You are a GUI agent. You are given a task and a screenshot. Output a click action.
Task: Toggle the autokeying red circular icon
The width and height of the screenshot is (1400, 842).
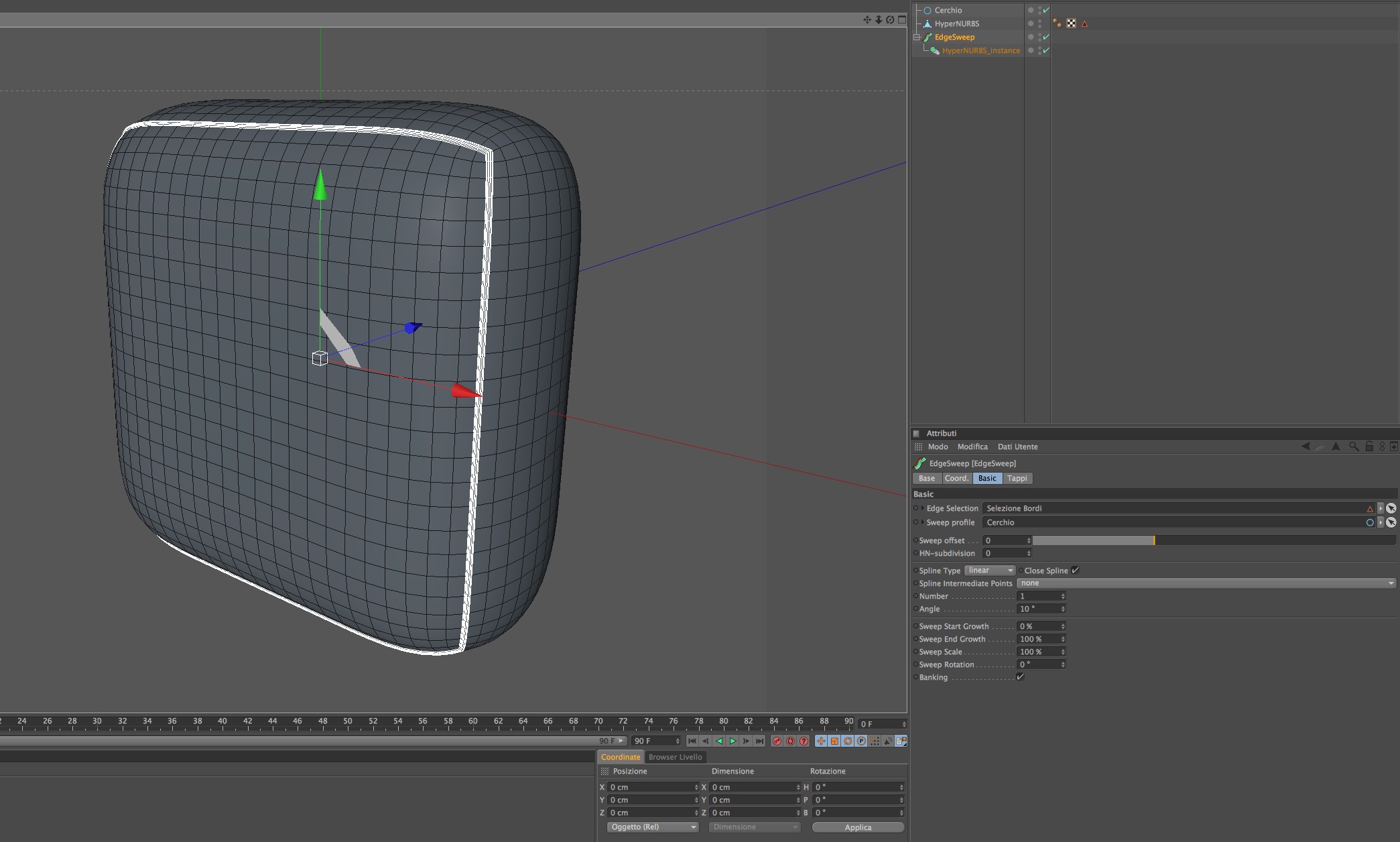[790, 741]
